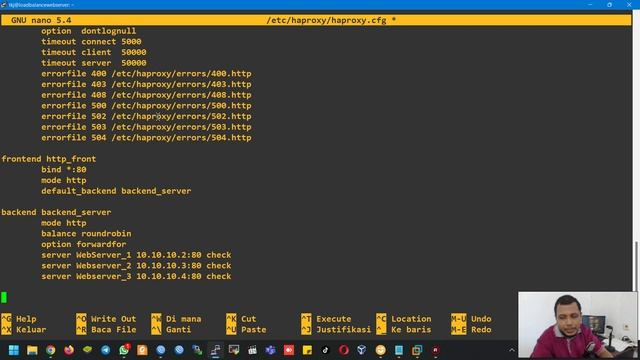Click the /etc/haproxy/haproxy.cfg filename in nano header
Viewport: 640px width, 360px height.
pos(326,20)
